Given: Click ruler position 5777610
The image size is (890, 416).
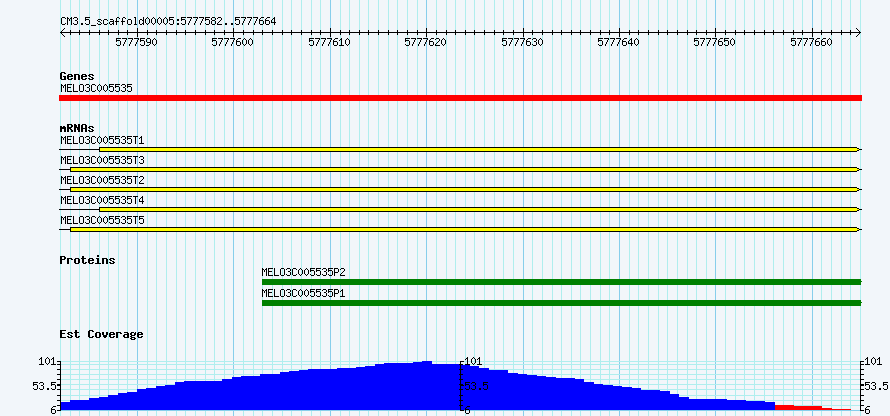Looking at the screenshot, I should point(330,42).
